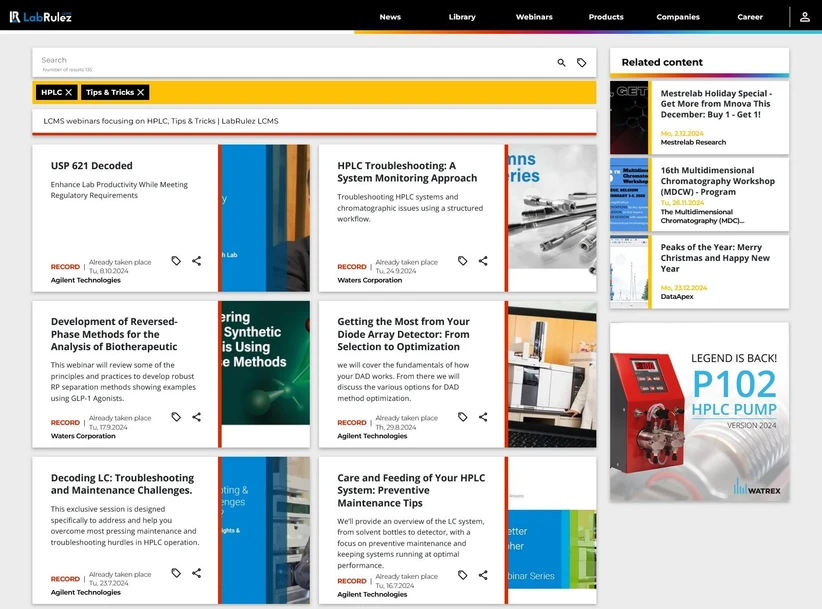Open Mestrelab Holiday Special related article
Viewport: 822px width, 609px height.
[x=715, y=104]
